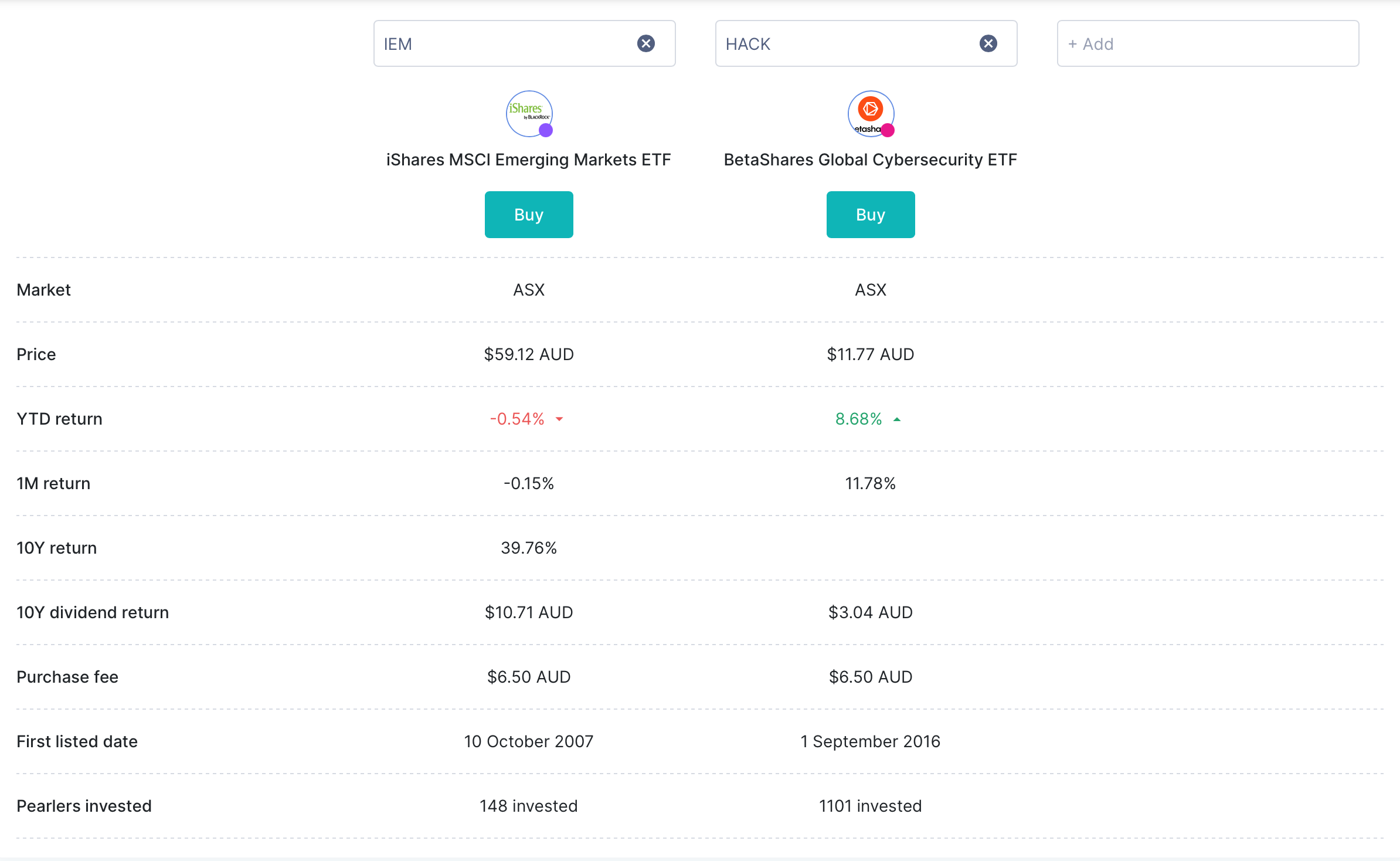
Task: Click IEM's $6.50 AUD purchase fee
Action: click(x=529, y=677)
